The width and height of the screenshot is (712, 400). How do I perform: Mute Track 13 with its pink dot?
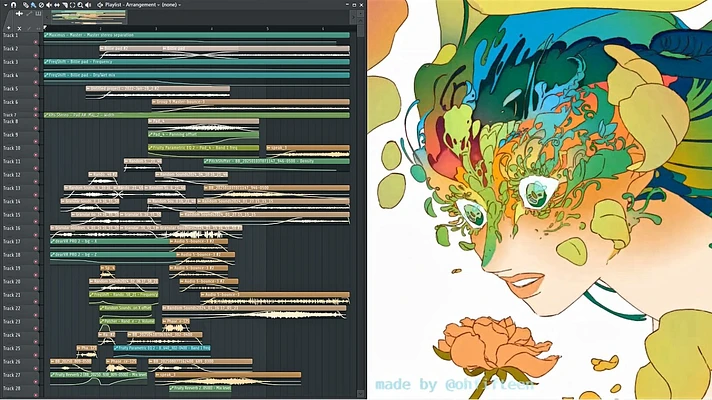pyautogui.click(x=36, y=195)
